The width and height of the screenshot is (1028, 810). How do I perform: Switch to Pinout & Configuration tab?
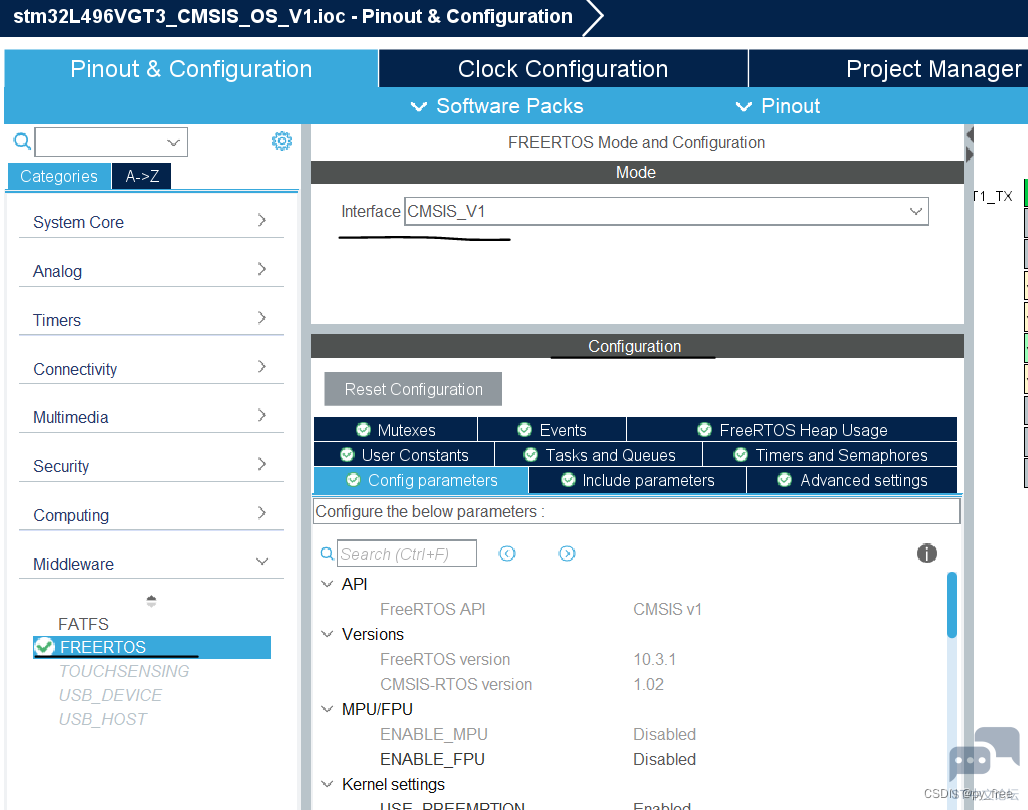pos(191,68)
